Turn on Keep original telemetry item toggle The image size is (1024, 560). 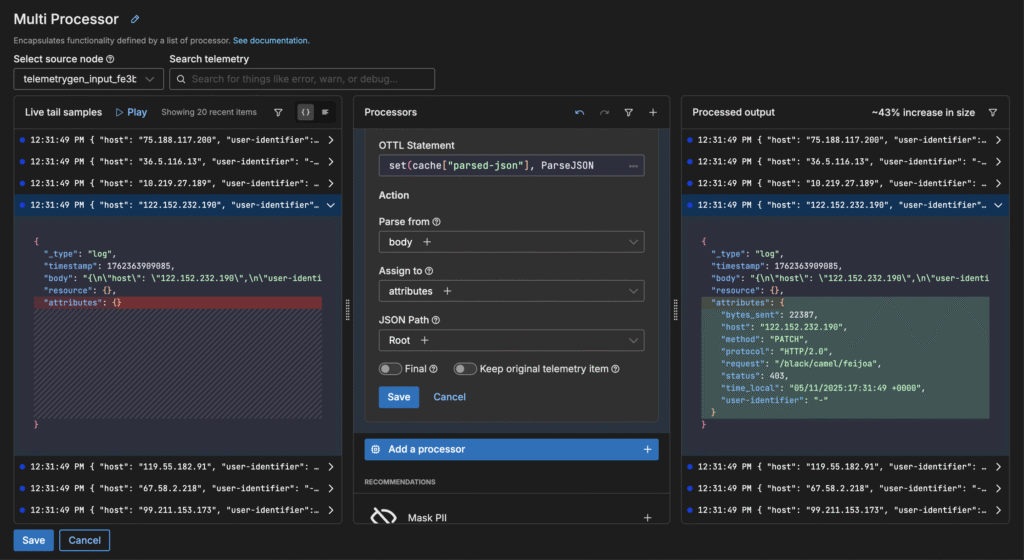point(465,369)
